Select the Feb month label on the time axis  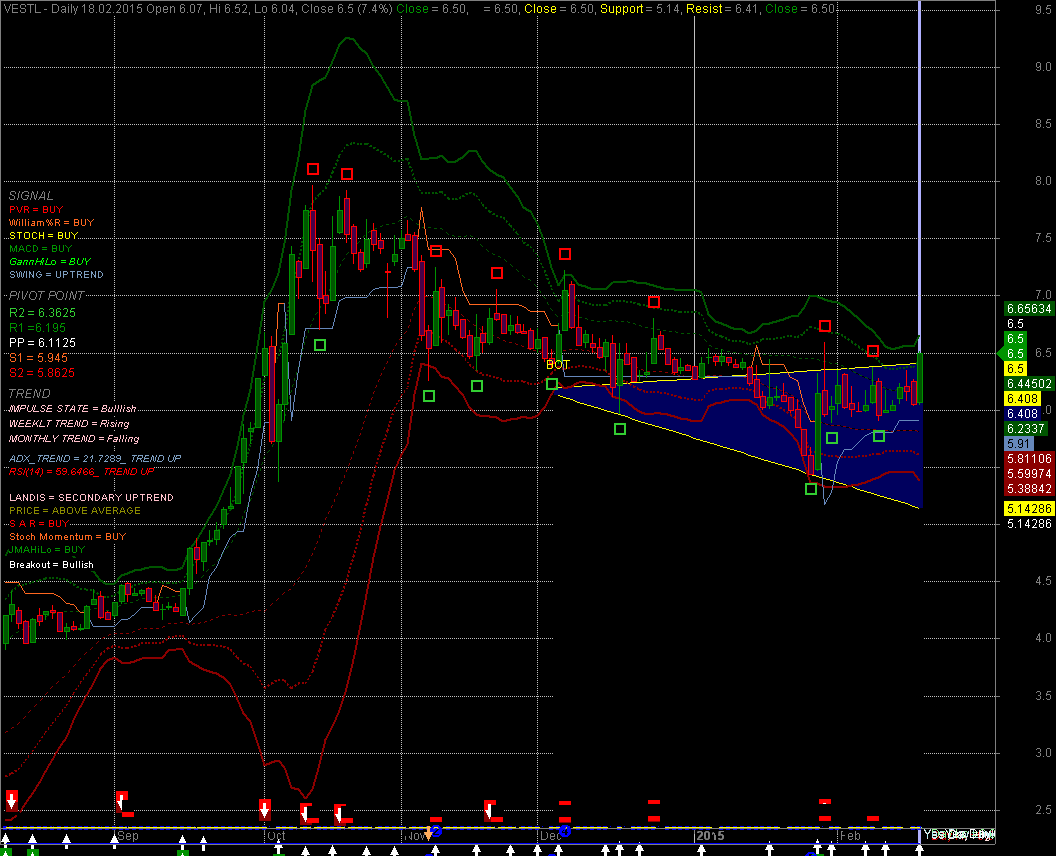tap(850, 835)
